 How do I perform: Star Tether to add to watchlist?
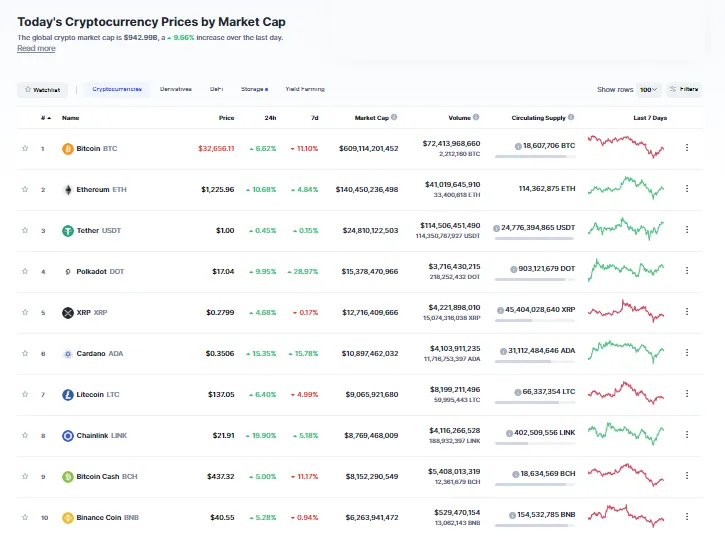coord(25,230)
